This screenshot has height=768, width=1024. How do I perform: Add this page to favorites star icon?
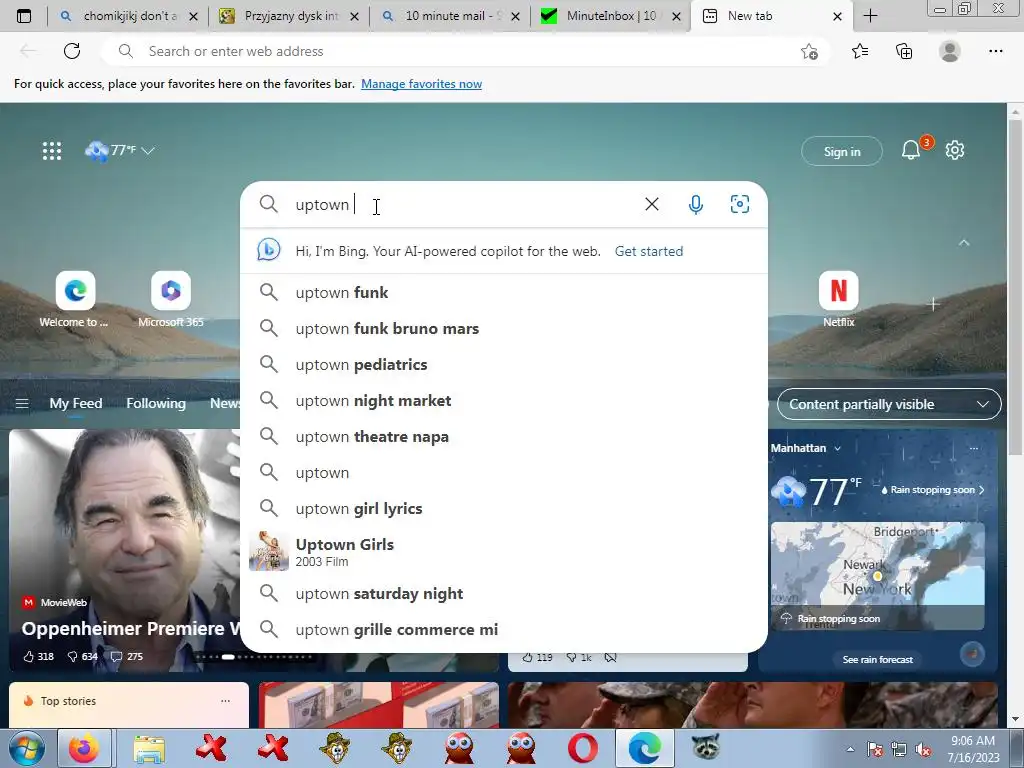click(x=809, y=52)
